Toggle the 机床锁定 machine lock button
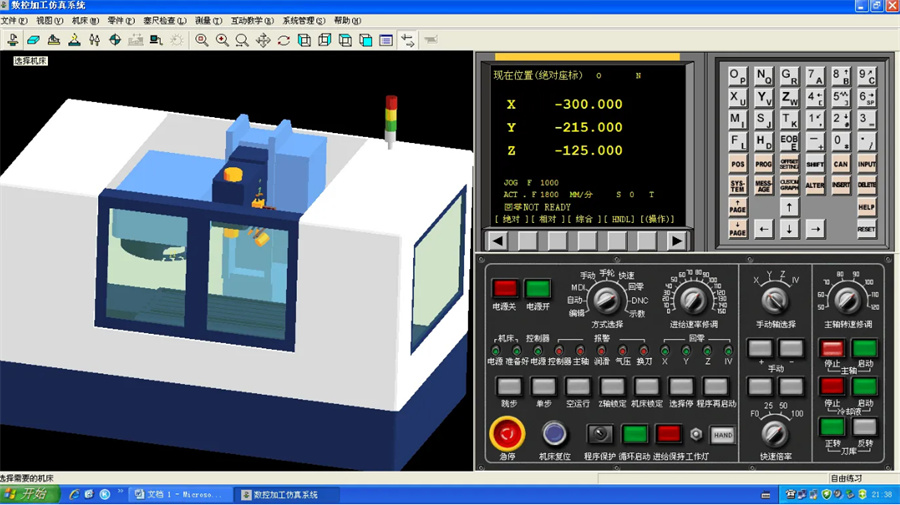Screen dimensions: 900x505 point(647,386)
